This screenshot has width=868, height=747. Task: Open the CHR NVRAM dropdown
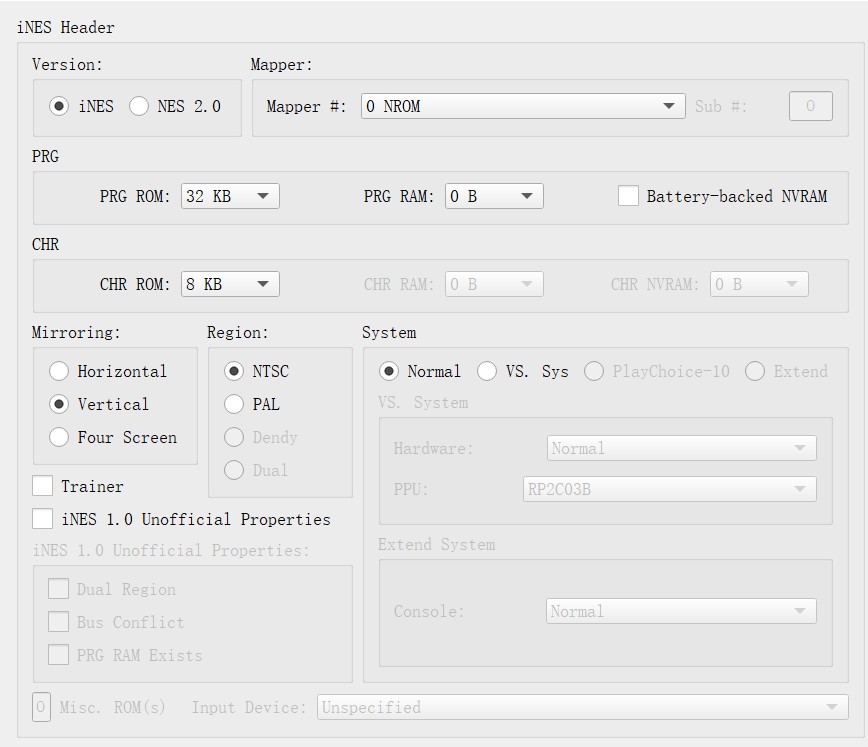click(759, 284)
